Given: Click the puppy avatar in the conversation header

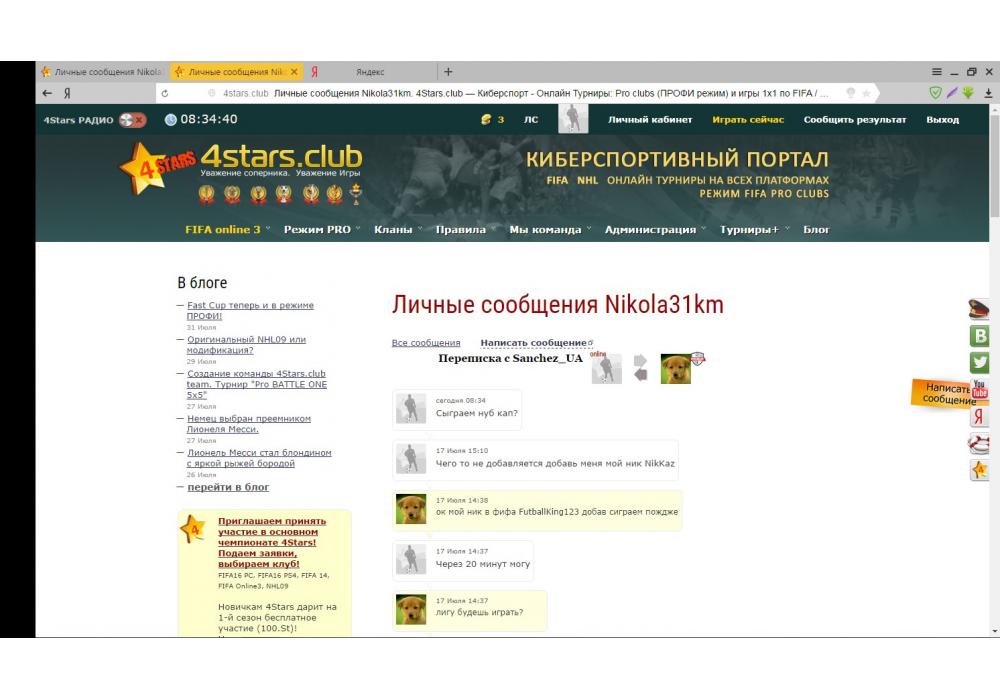Looking at the screenshot, I should point(675,368).
